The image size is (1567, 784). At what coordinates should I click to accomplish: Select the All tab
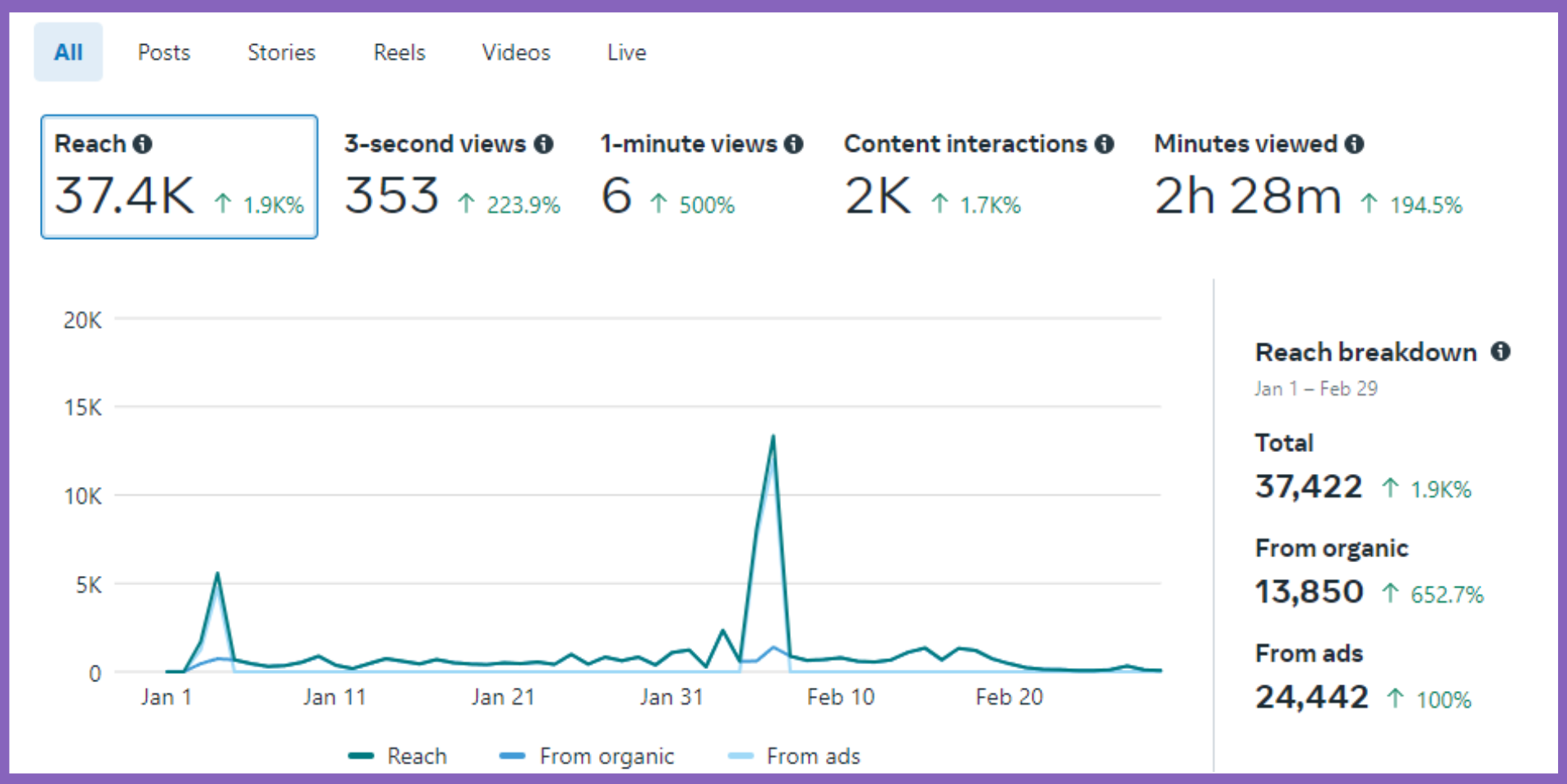click(69, 52)
